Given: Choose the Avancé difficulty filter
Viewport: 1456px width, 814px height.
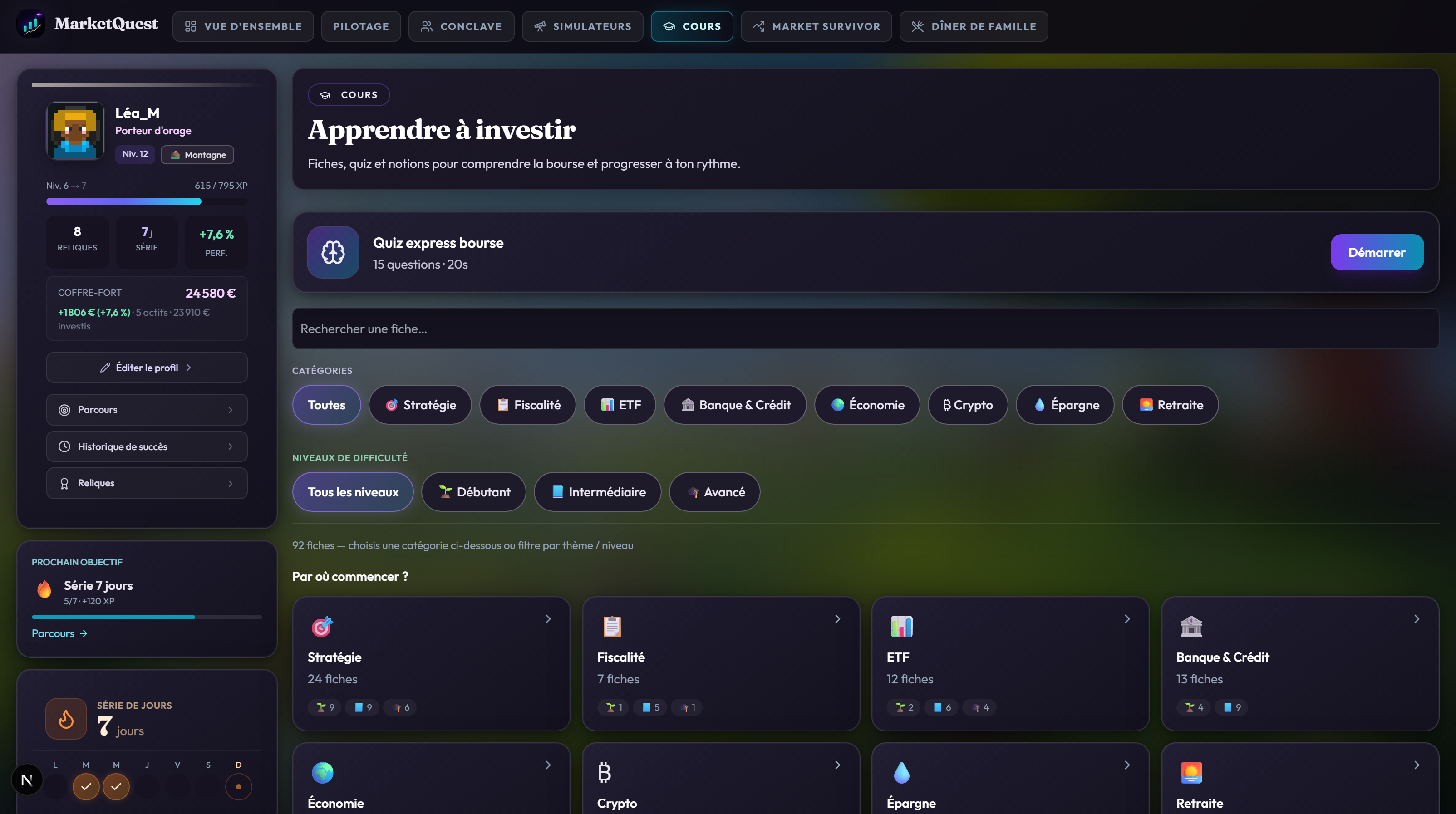Looking at the screenshot, I should point(714,492).
